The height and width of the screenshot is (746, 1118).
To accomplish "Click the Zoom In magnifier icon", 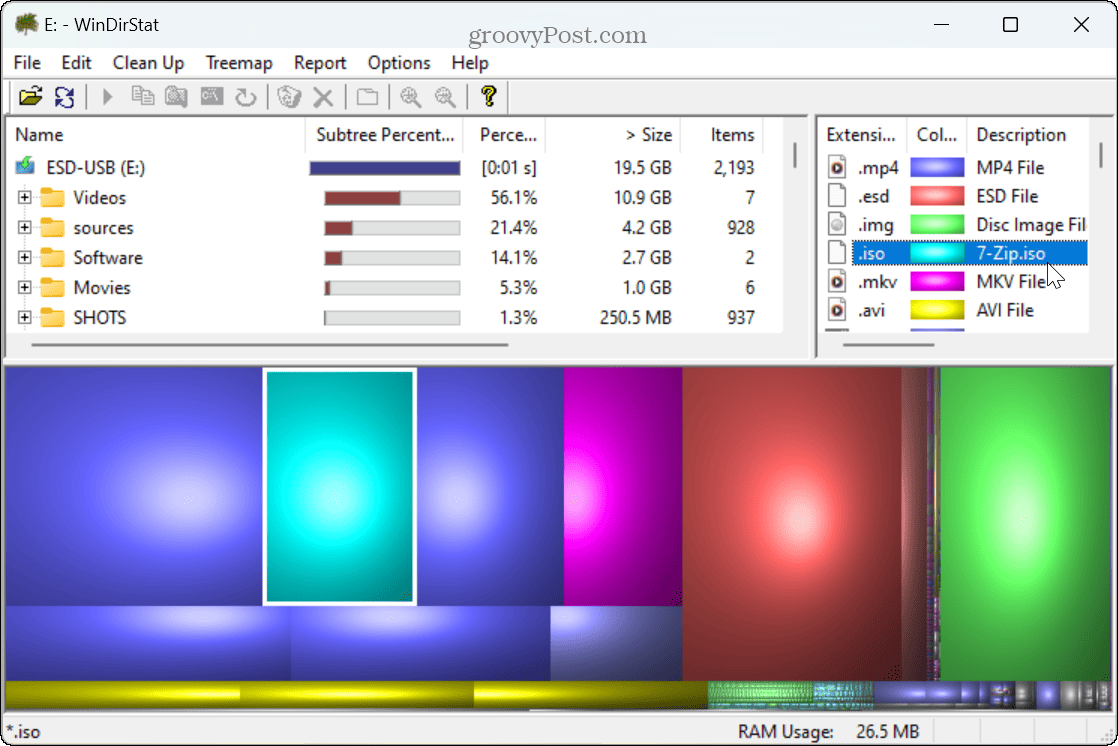I will click(410, 97).
